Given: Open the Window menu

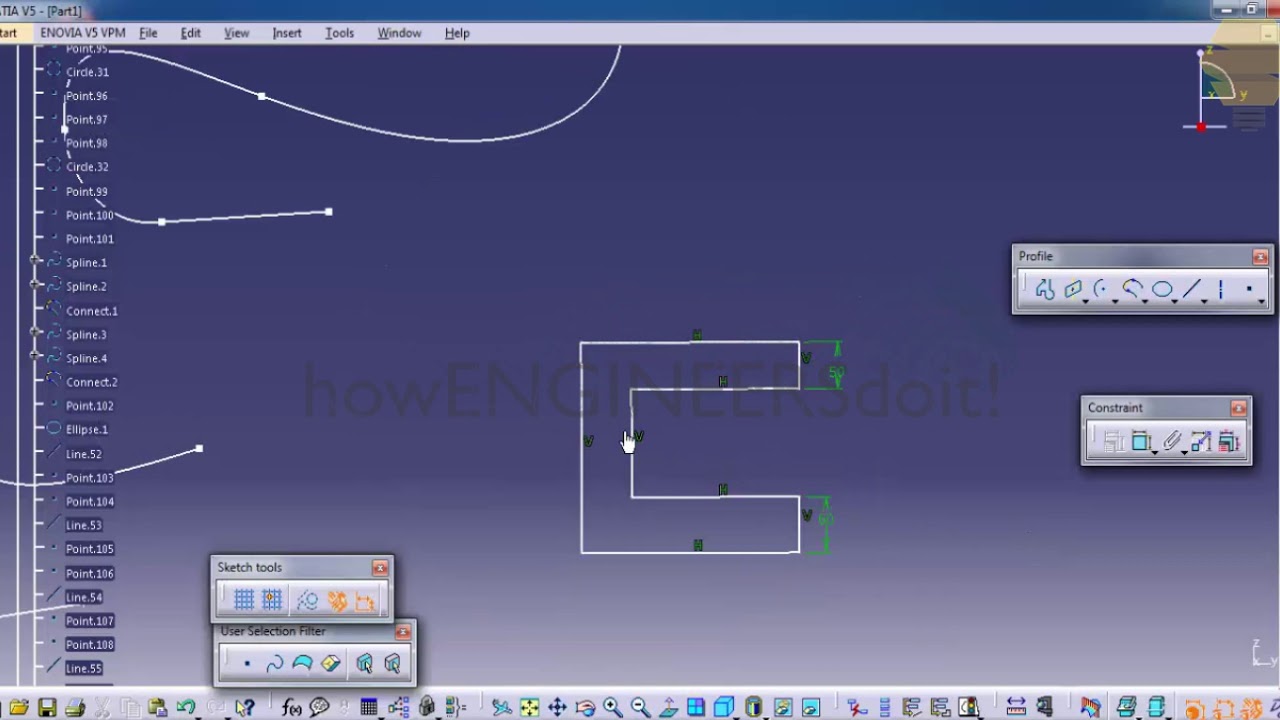Looking at the screenshot, I should point(399,33).
